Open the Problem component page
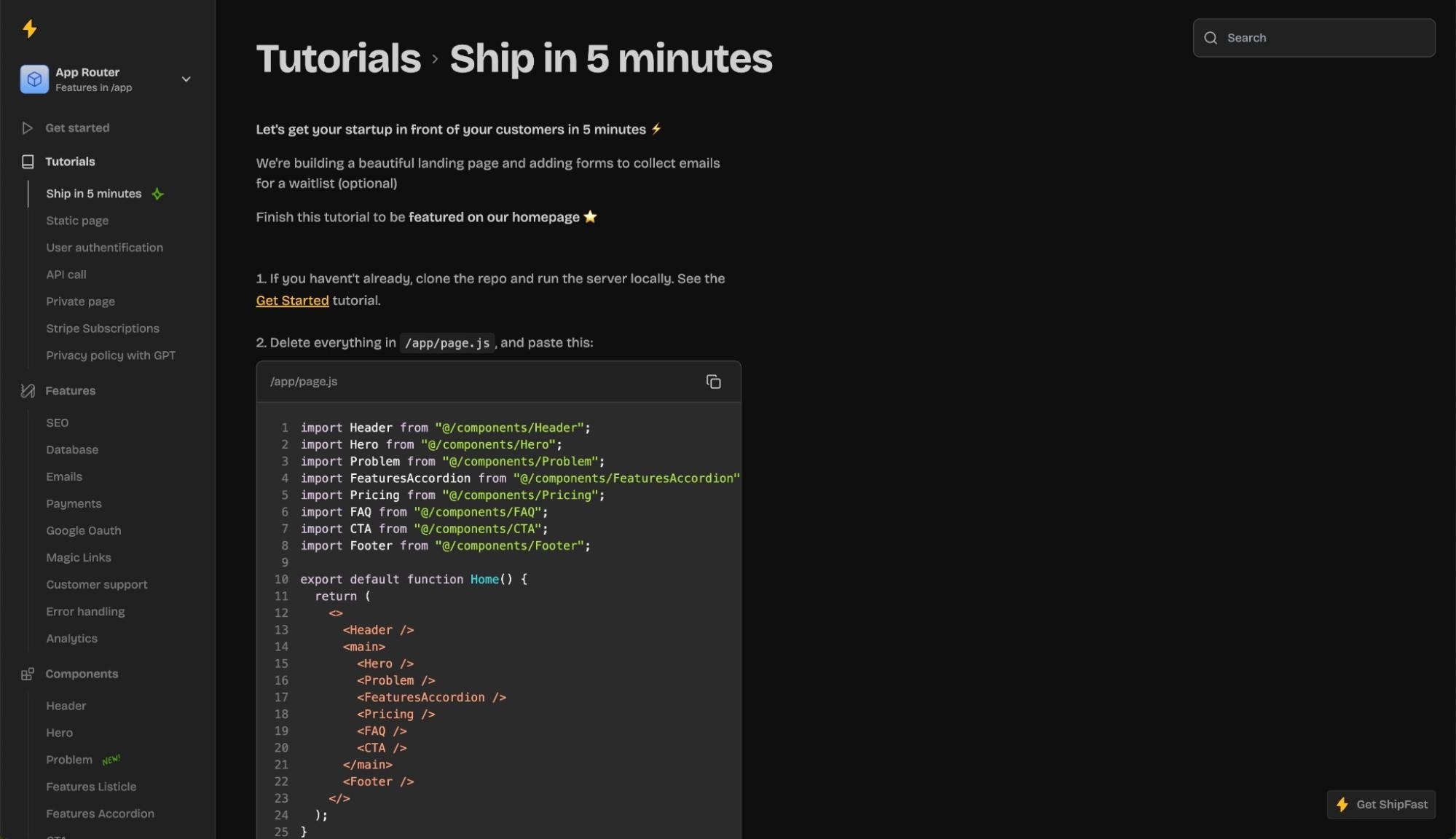The height and width of the screenshot is (839, 1456). (69, 760)
